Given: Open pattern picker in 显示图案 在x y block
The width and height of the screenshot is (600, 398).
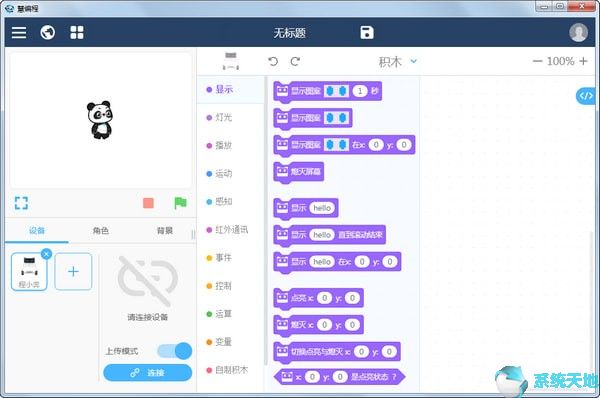Looking at the screenshot, I should (x=336, y=144).
